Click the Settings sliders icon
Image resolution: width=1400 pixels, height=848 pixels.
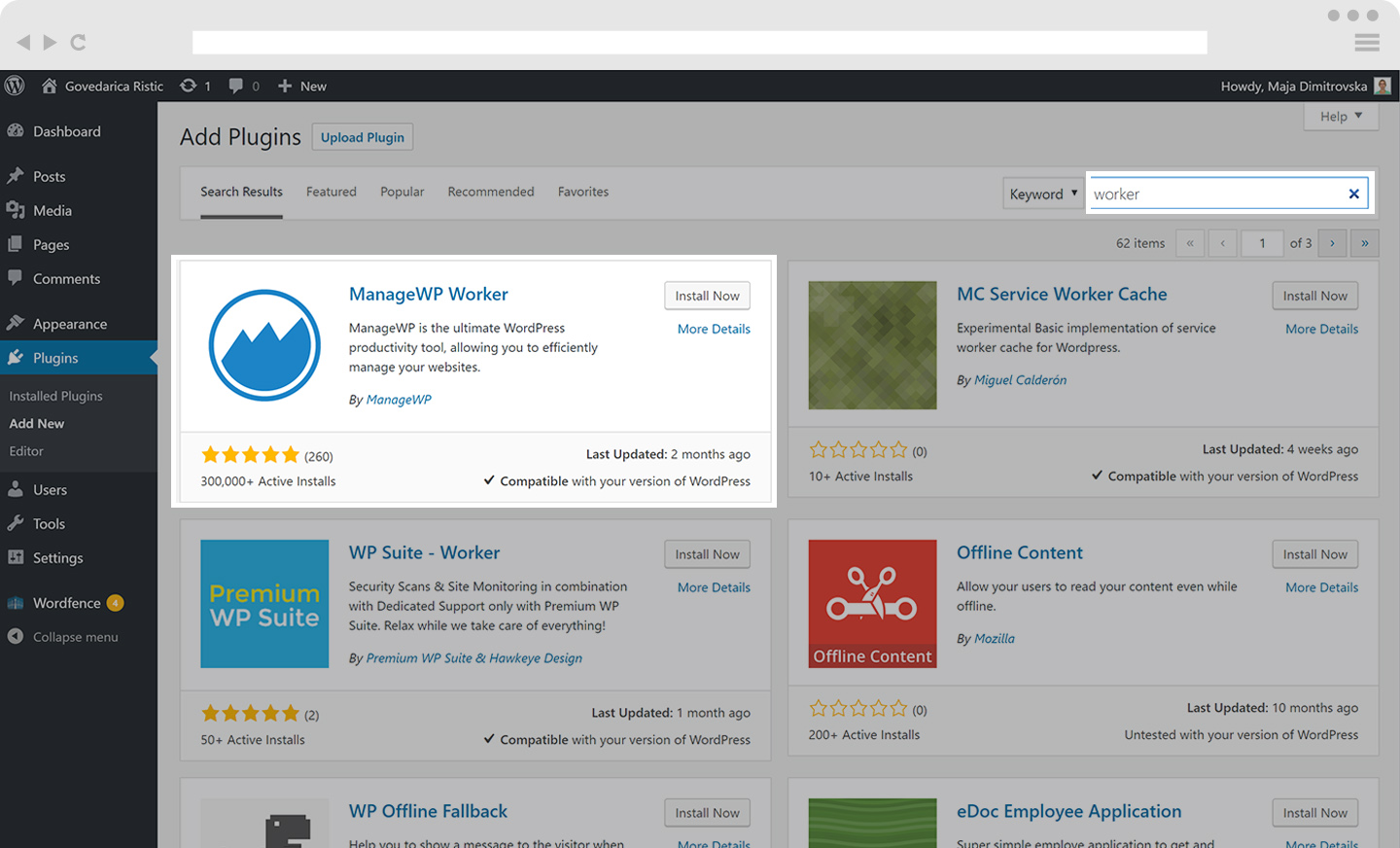tap(16, 557)
